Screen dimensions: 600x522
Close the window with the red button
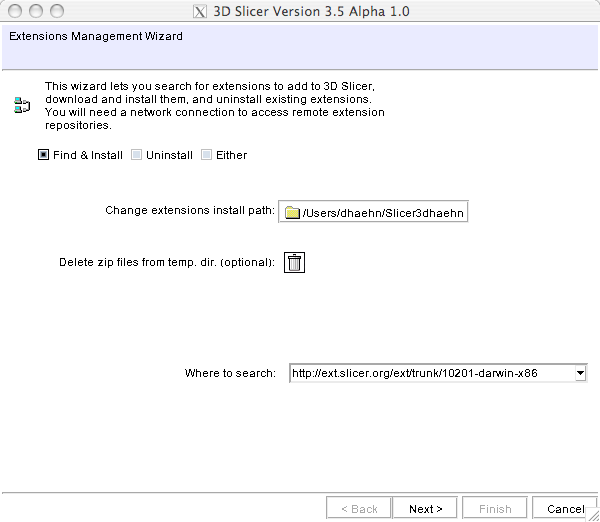(x=15, y=12)
